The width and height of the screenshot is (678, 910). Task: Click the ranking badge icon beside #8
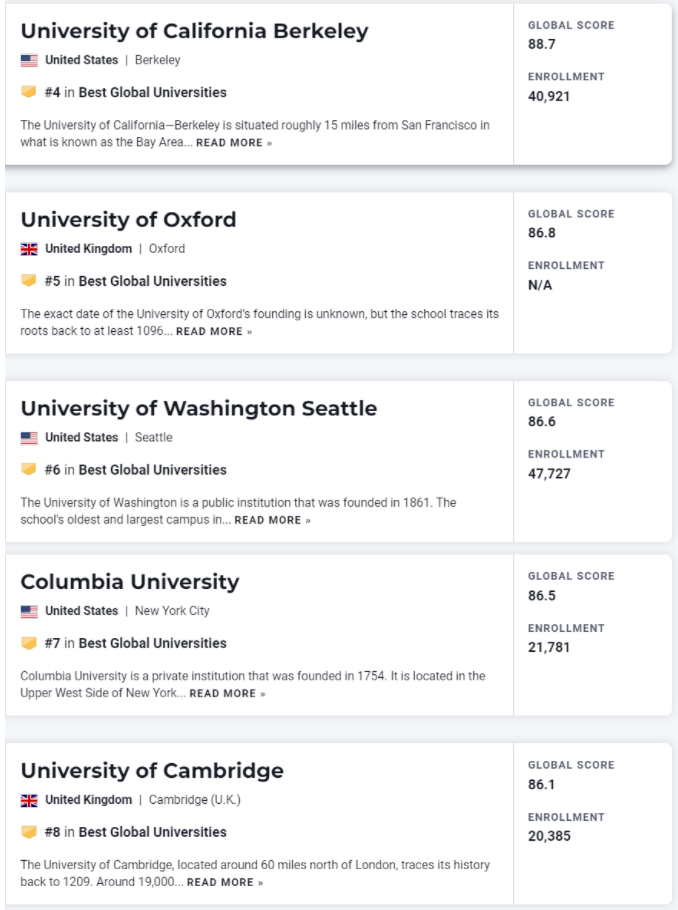click(x=29, y=832)
